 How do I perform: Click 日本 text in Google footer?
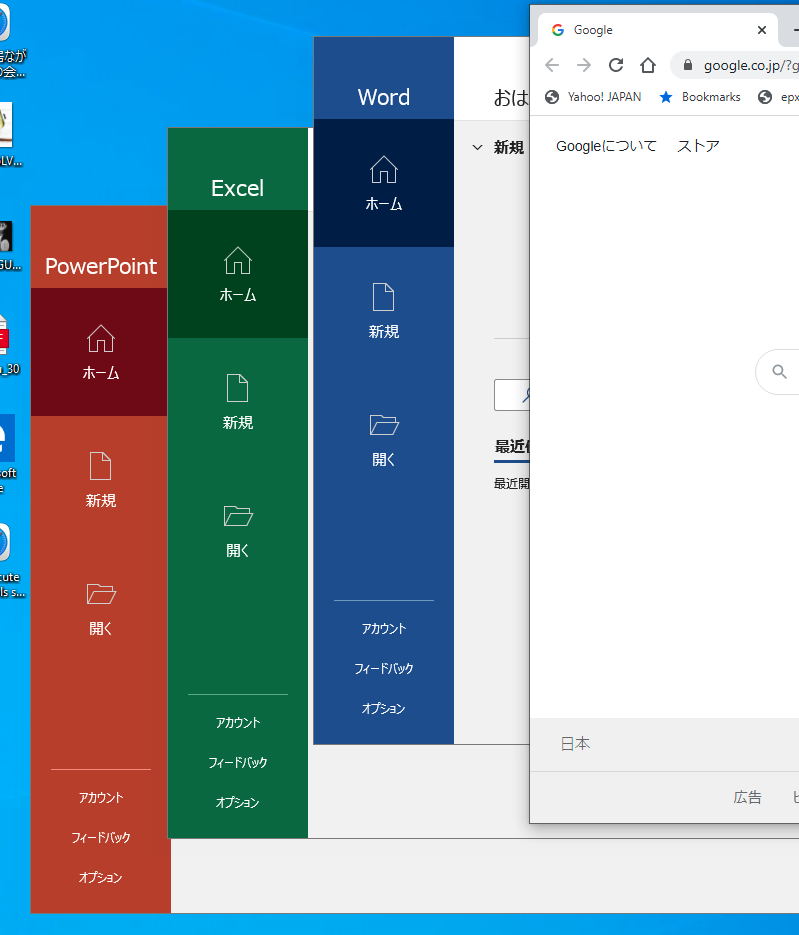(x=575, y=744)
